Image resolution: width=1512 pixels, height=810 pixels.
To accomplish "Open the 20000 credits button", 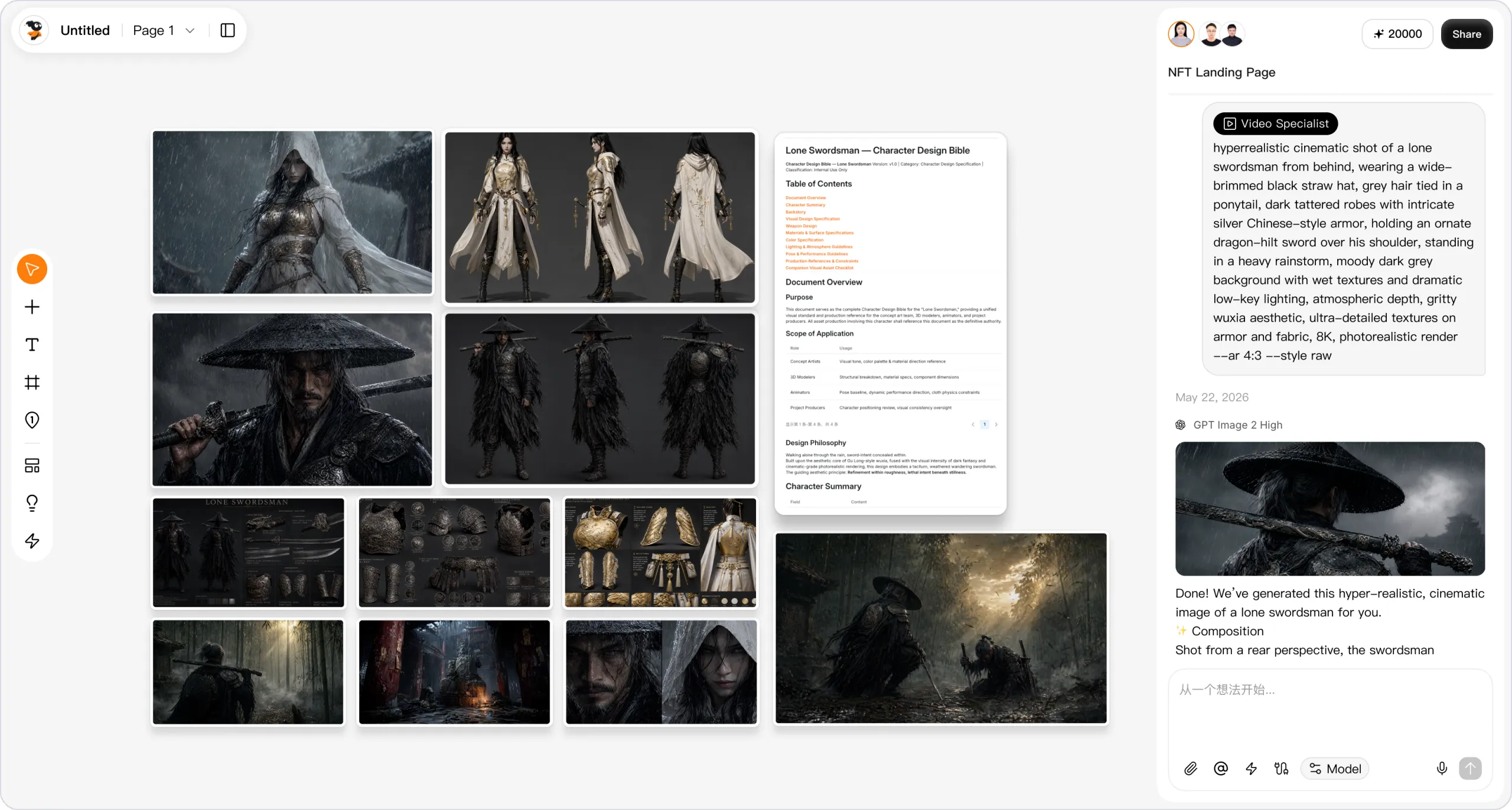I will (1397, 34).
